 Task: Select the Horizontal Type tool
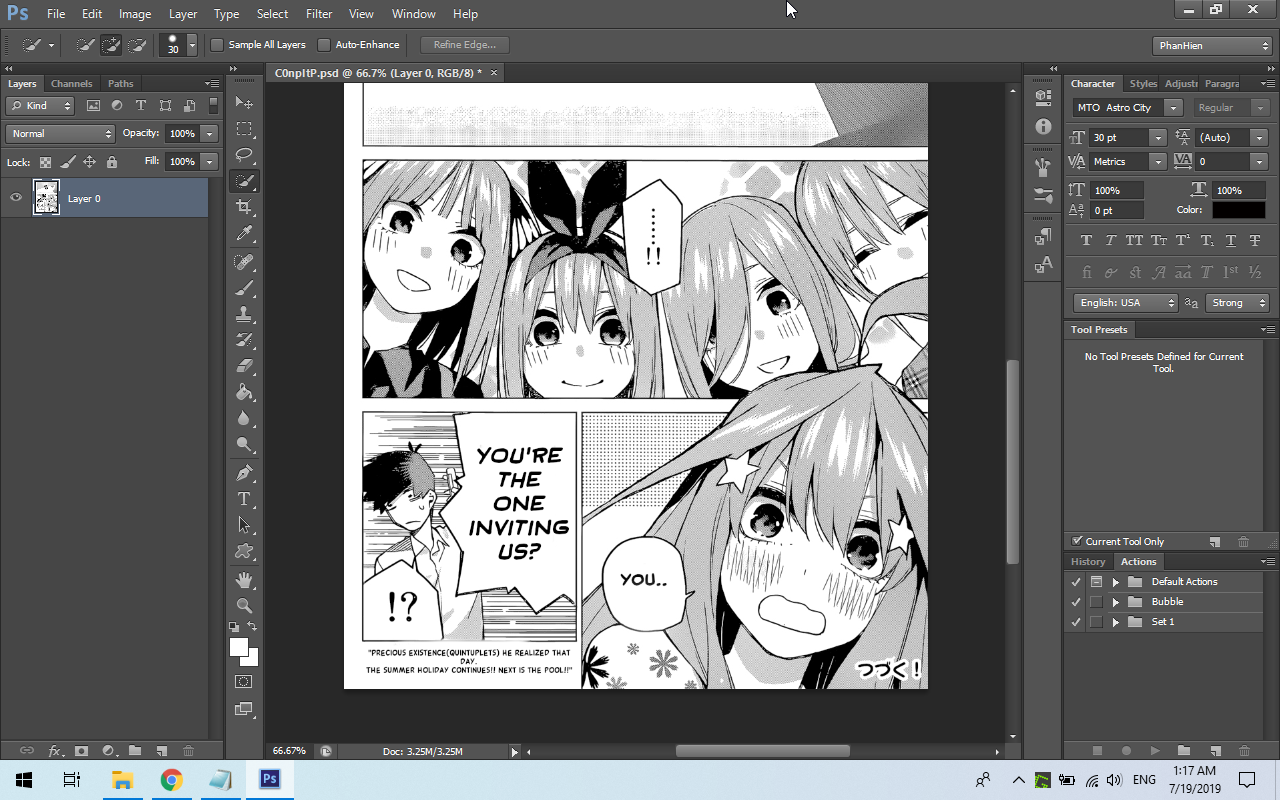coord(244,498)
